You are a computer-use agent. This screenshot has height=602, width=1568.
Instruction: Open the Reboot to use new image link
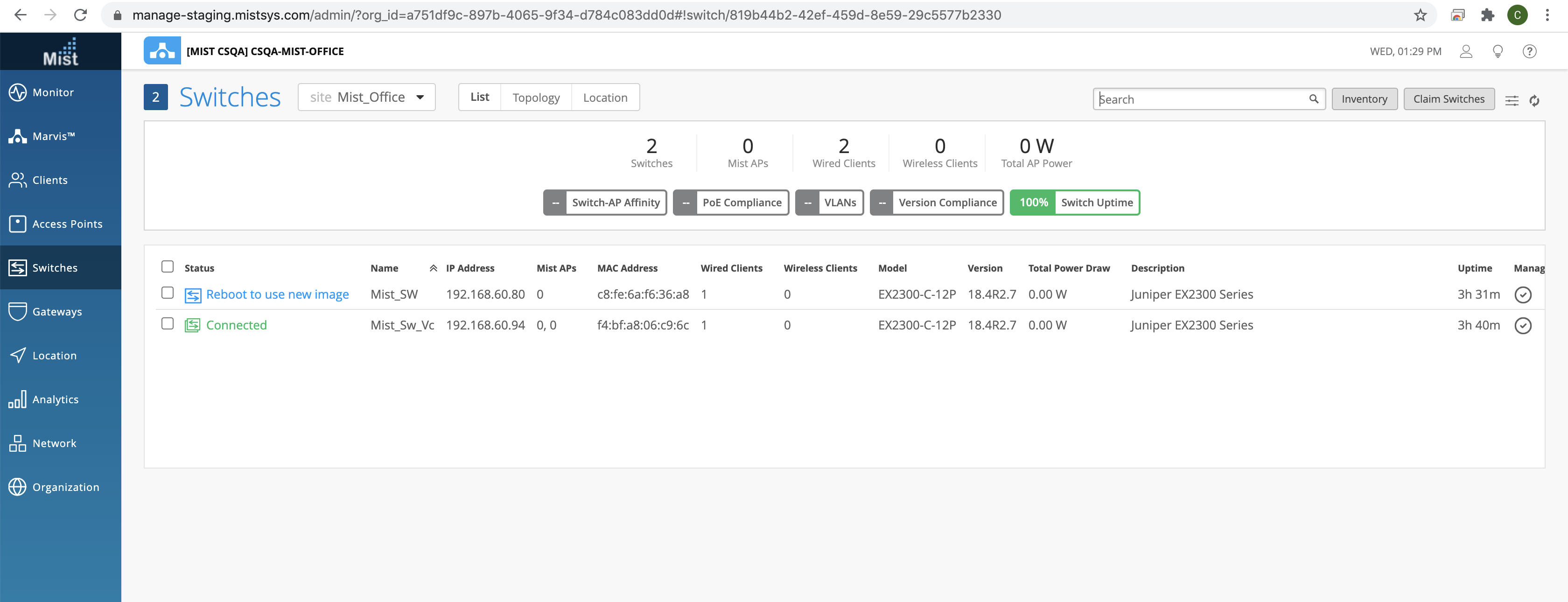(277, 294)
